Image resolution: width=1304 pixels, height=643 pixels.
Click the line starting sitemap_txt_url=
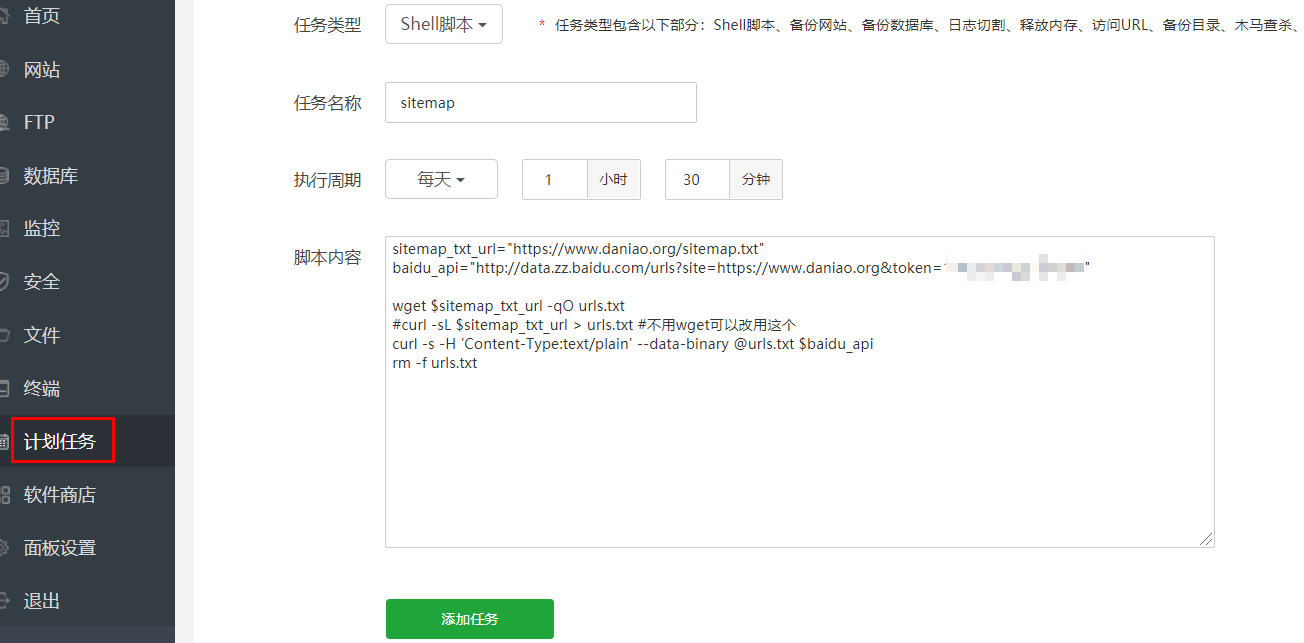pos(579,248)
